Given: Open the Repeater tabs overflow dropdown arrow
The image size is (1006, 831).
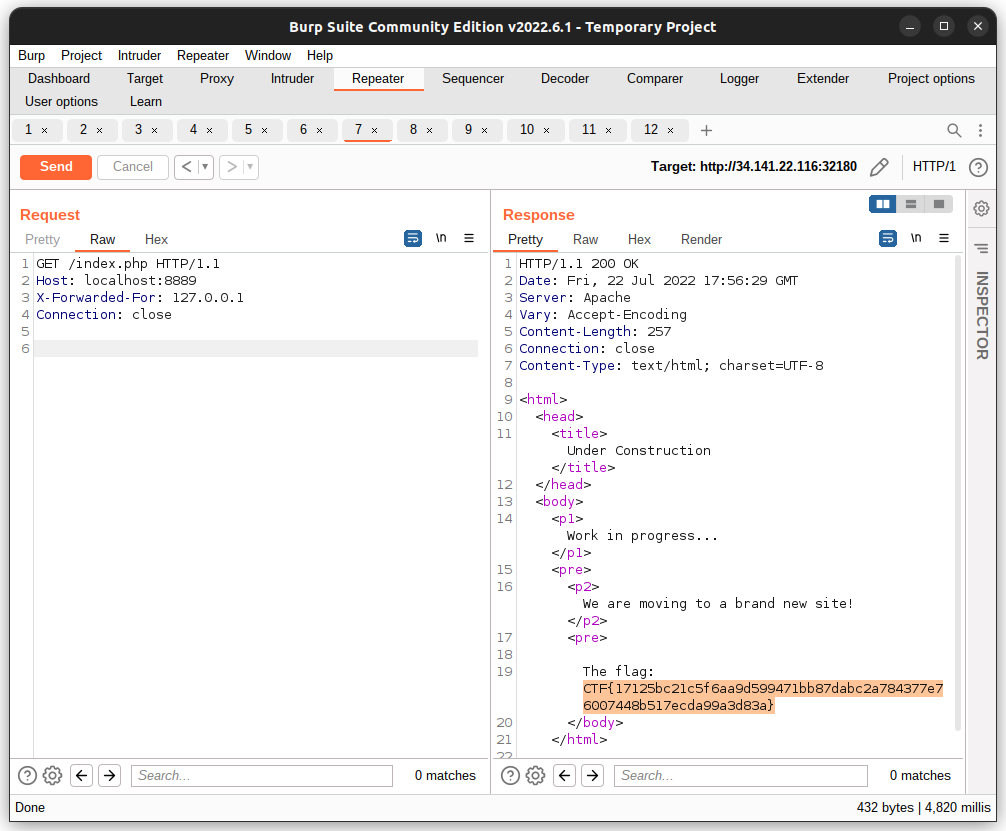Looking at the screenshot, I should (x=981, y=130).
